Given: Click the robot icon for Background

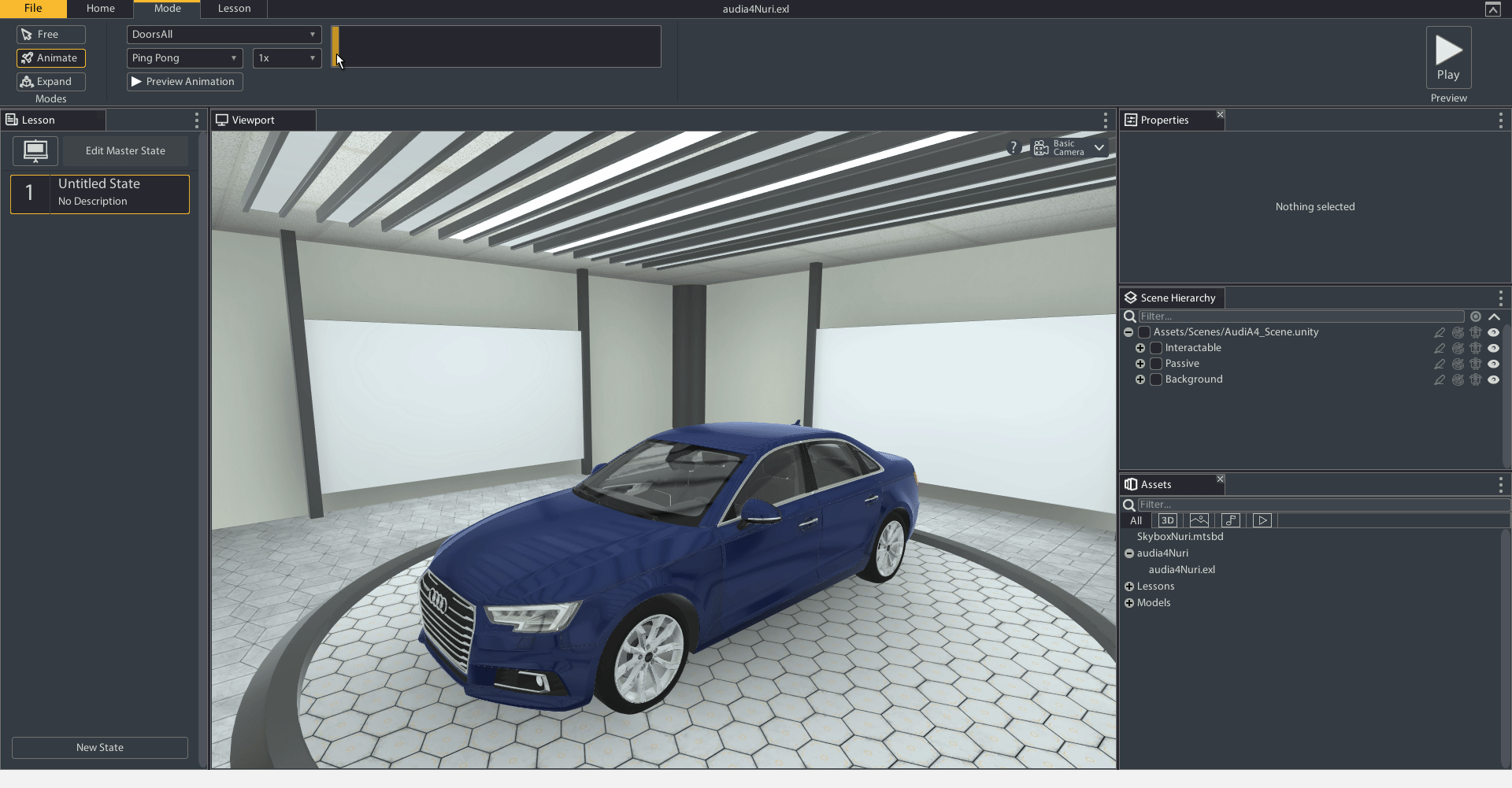Looking at the screenshot, I should point(1476,379).
